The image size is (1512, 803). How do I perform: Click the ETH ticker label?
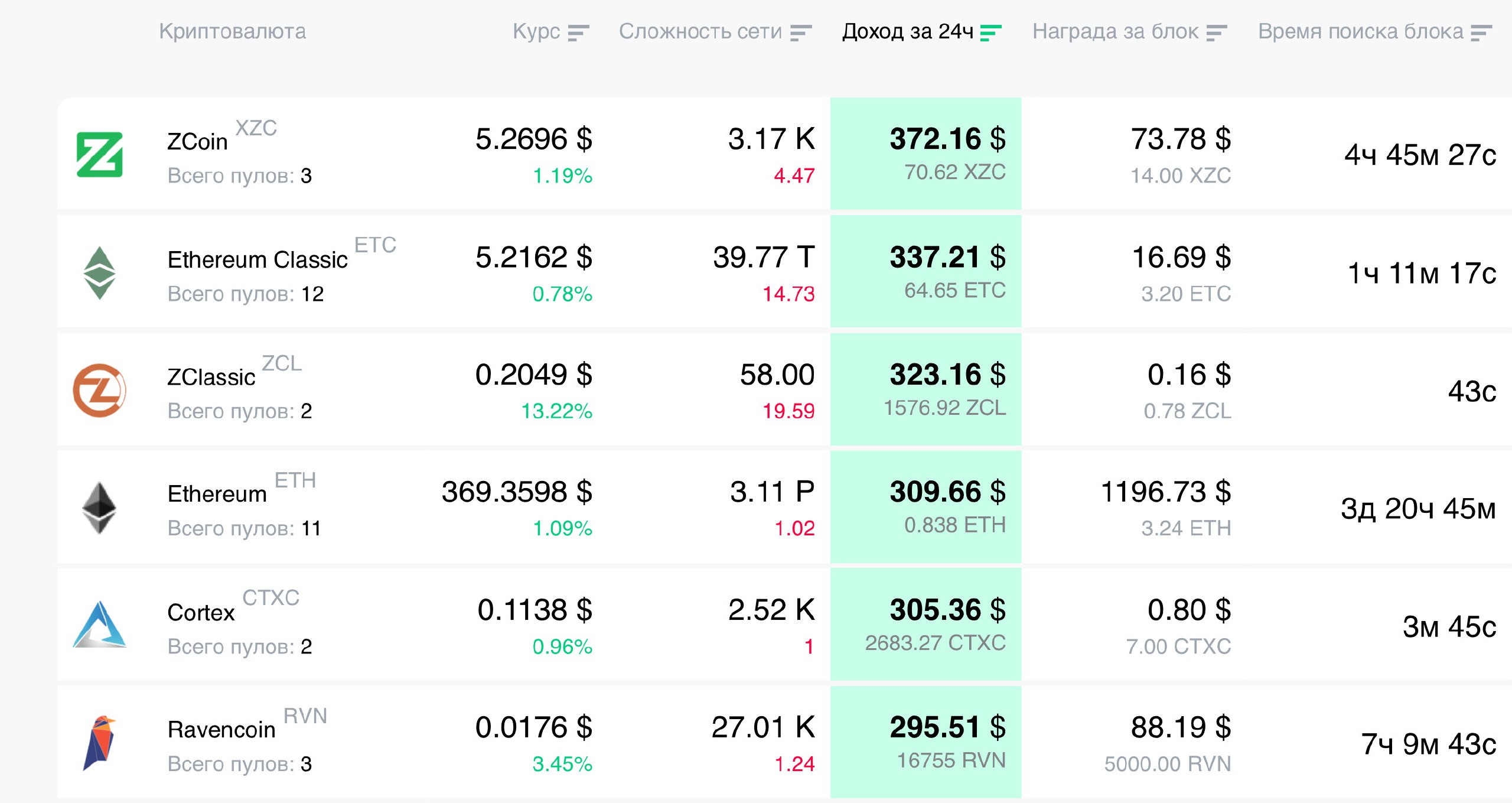(x=295, y=480)
